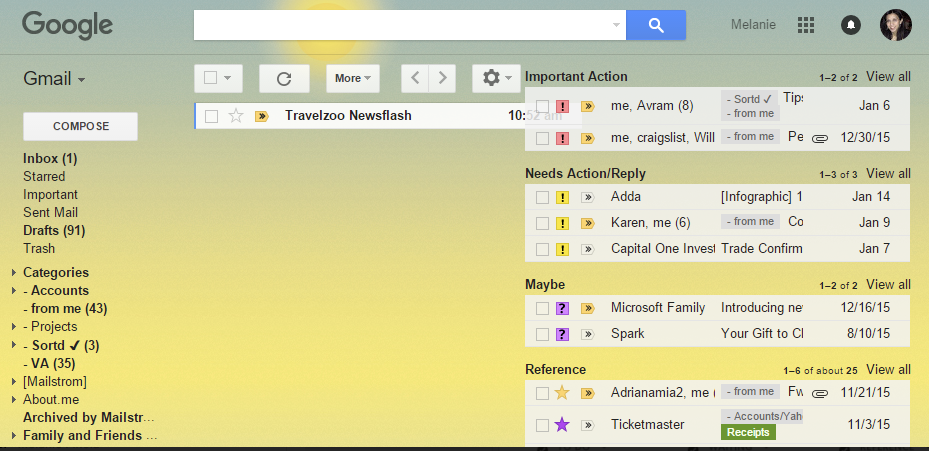Click yellow bang star on Karen row

coord(562,223)
